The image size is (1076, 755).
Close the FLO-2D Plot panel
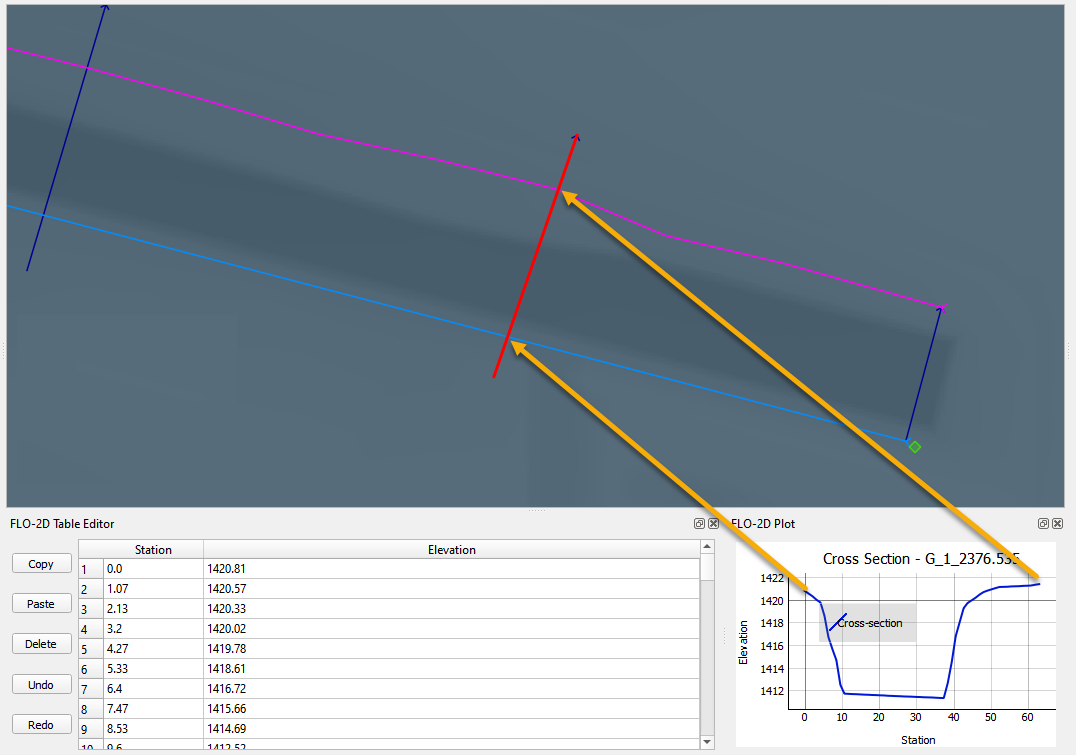pyautogui.click(x=1056, y=524)
